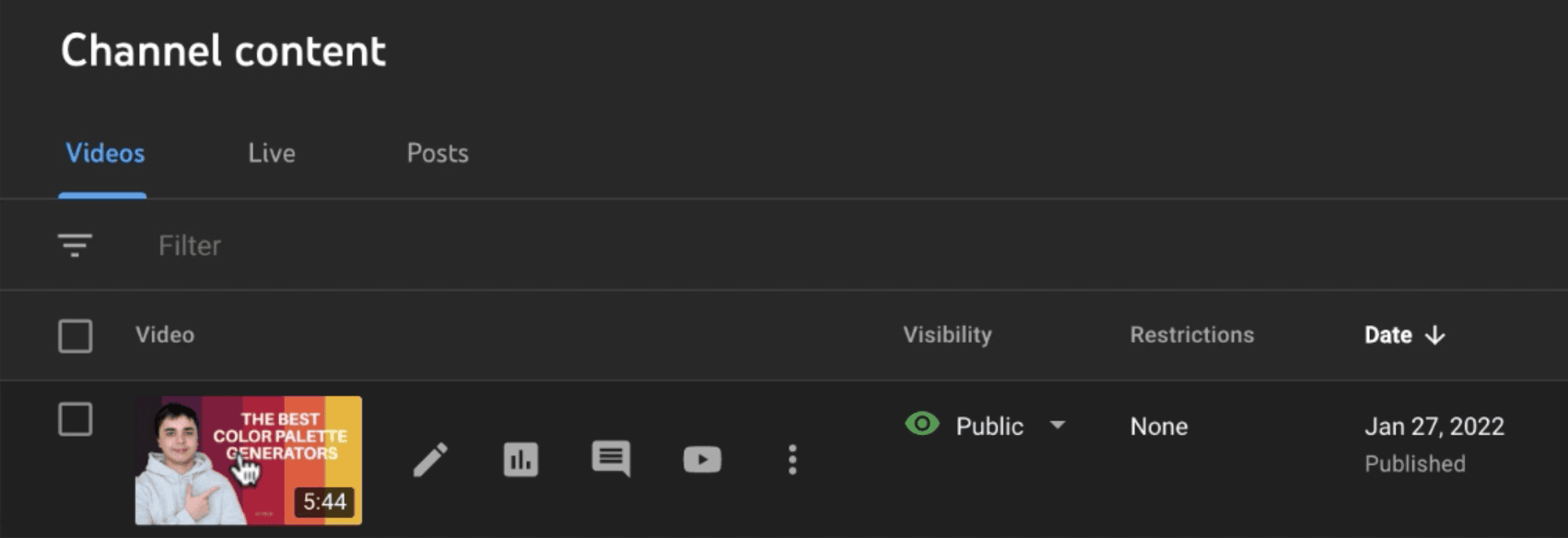
Task: Click the Restrictions column header
Action: point(1192,335)
